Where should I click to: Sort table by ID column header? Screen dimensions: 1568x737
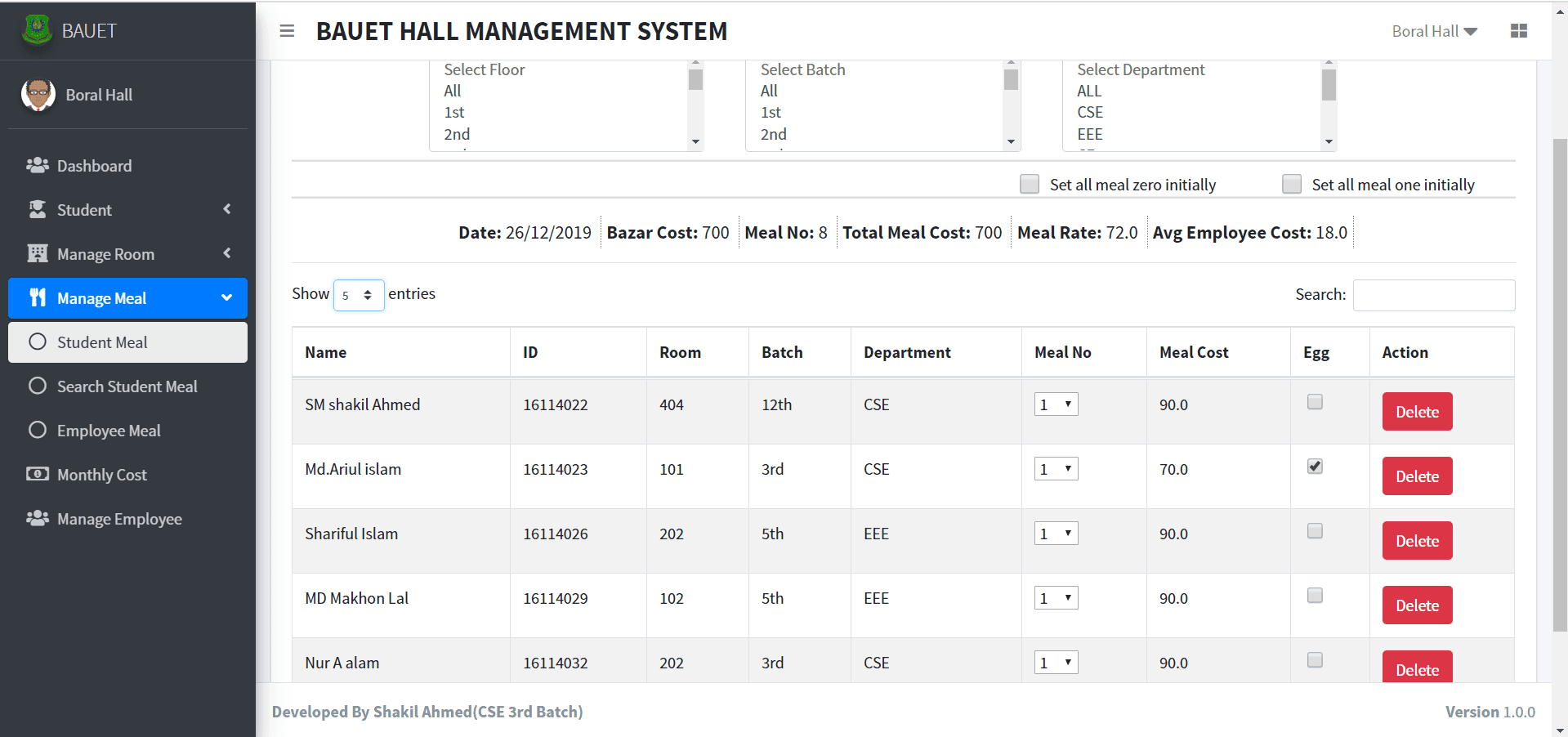(x=579, y=352)
